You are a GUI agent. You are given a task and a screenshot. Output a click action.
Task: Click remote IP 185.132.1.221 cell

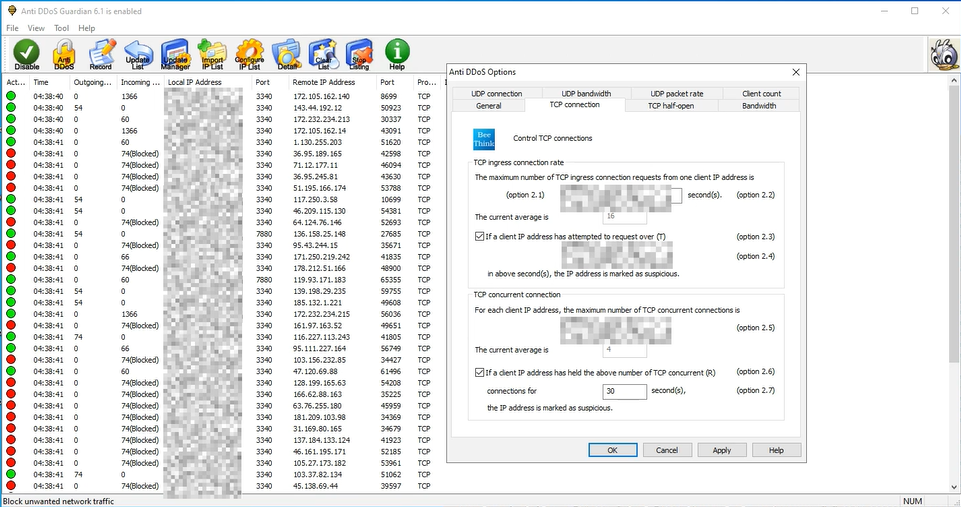317,302
